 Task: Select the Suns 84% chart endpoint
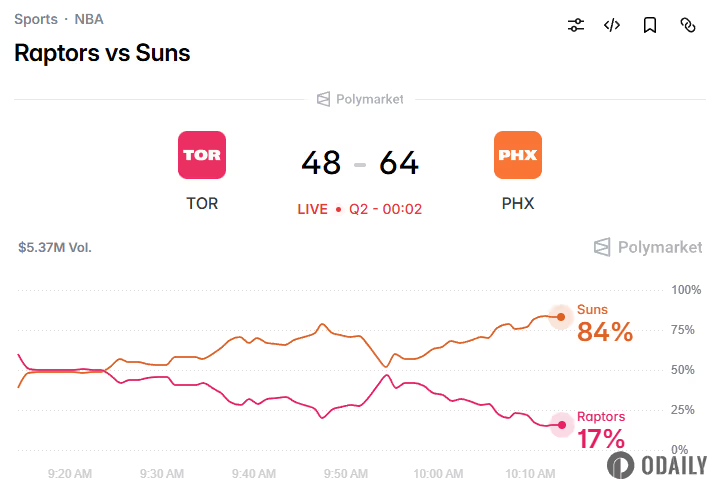pos(561,317)
